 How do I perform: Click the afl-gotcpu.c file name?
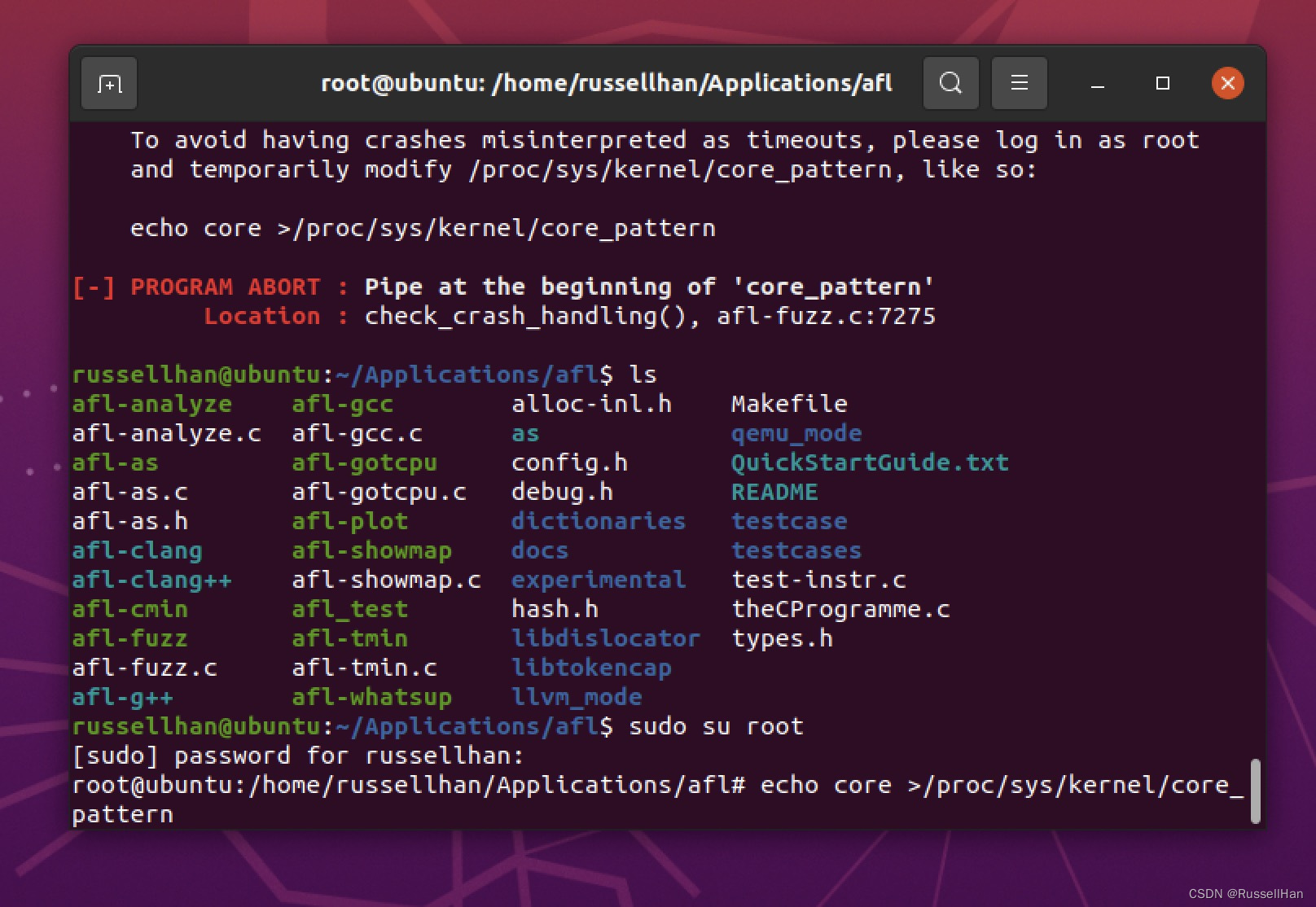379,492
